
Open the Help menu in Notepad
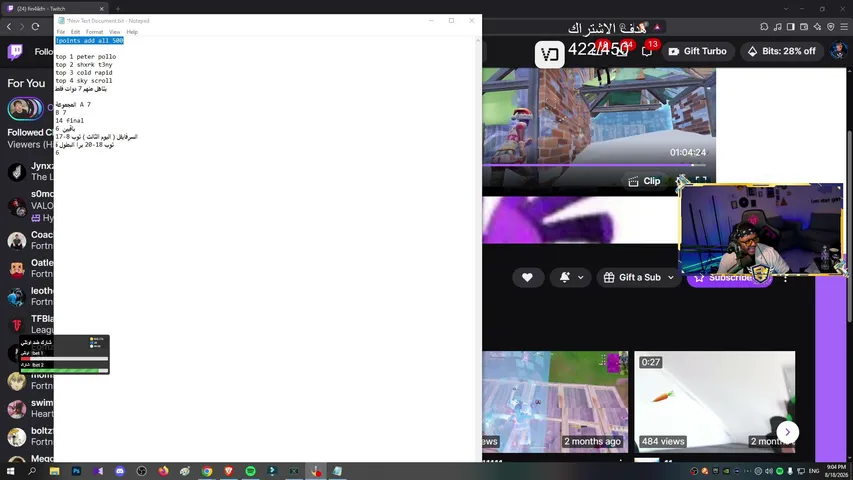tap(132, 32)
